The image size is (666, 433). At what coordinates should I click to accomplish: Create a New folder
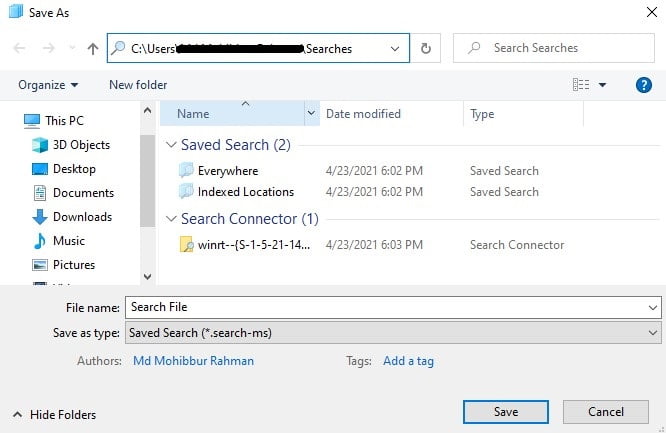coord(138,85)
